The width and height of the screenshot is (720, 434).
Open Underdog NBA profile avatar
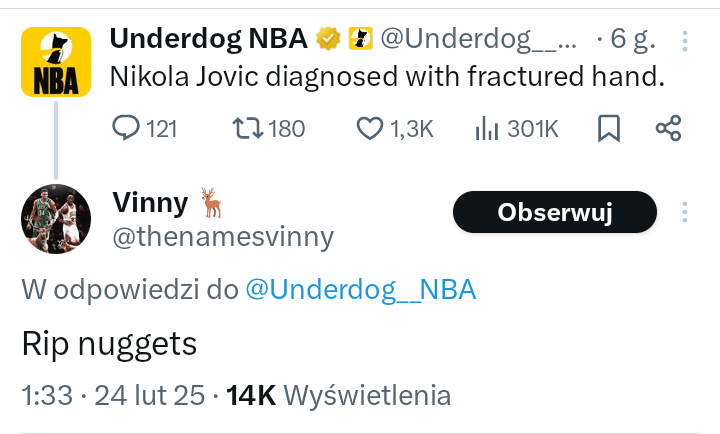[56, 62]
